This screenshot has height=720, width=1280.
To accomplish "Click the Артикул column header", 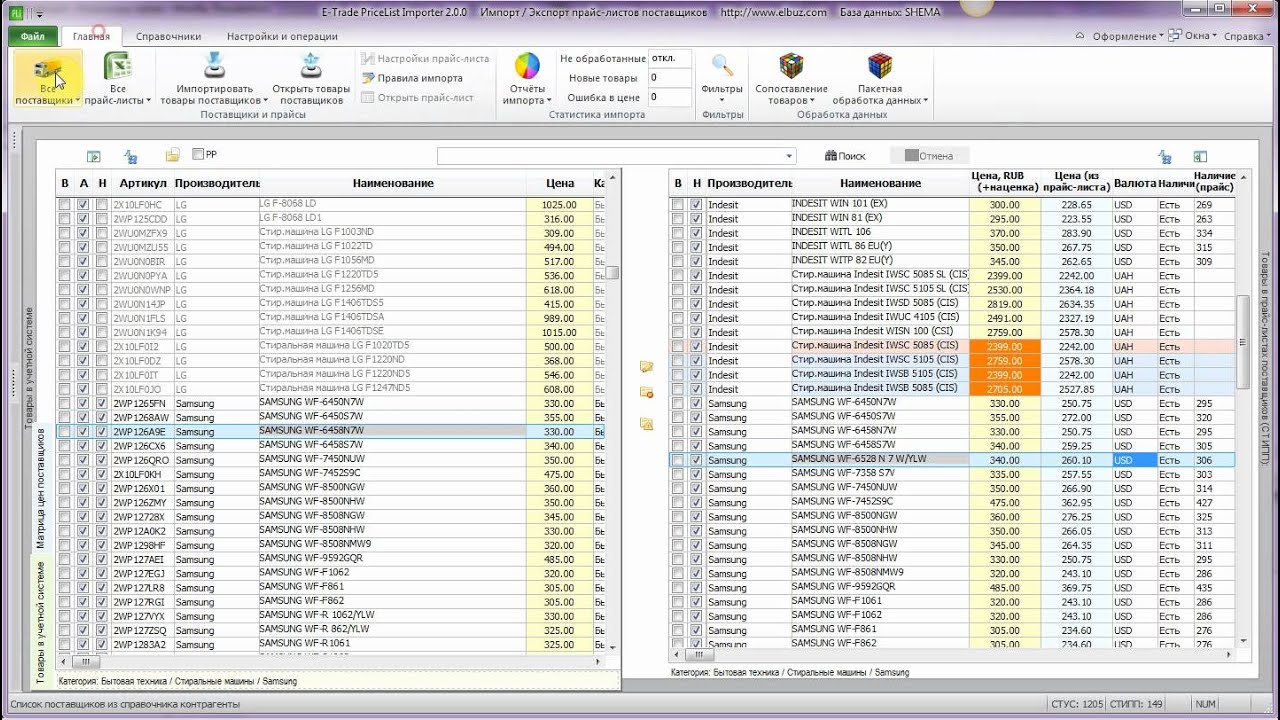I will pos(142,184).
